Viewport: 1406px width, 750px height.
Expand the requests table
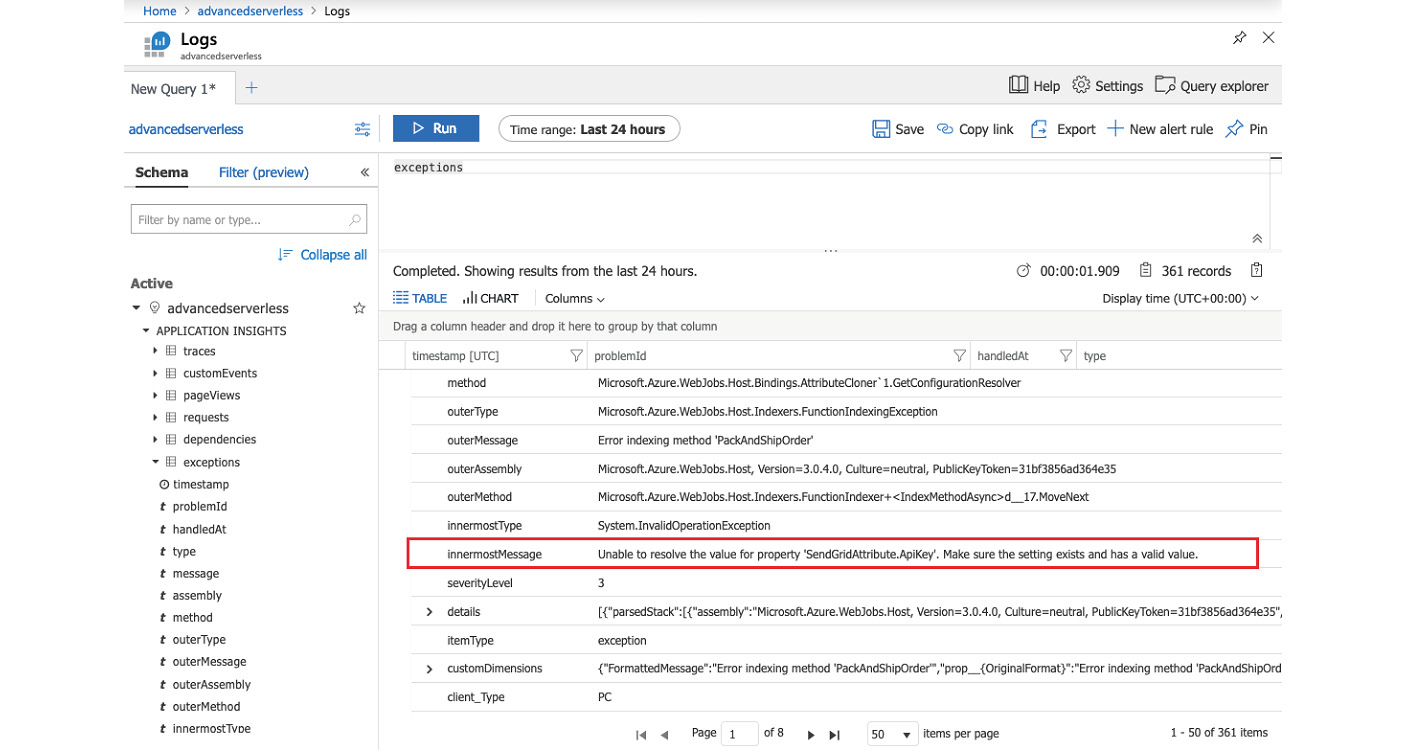tap(155, 417)
